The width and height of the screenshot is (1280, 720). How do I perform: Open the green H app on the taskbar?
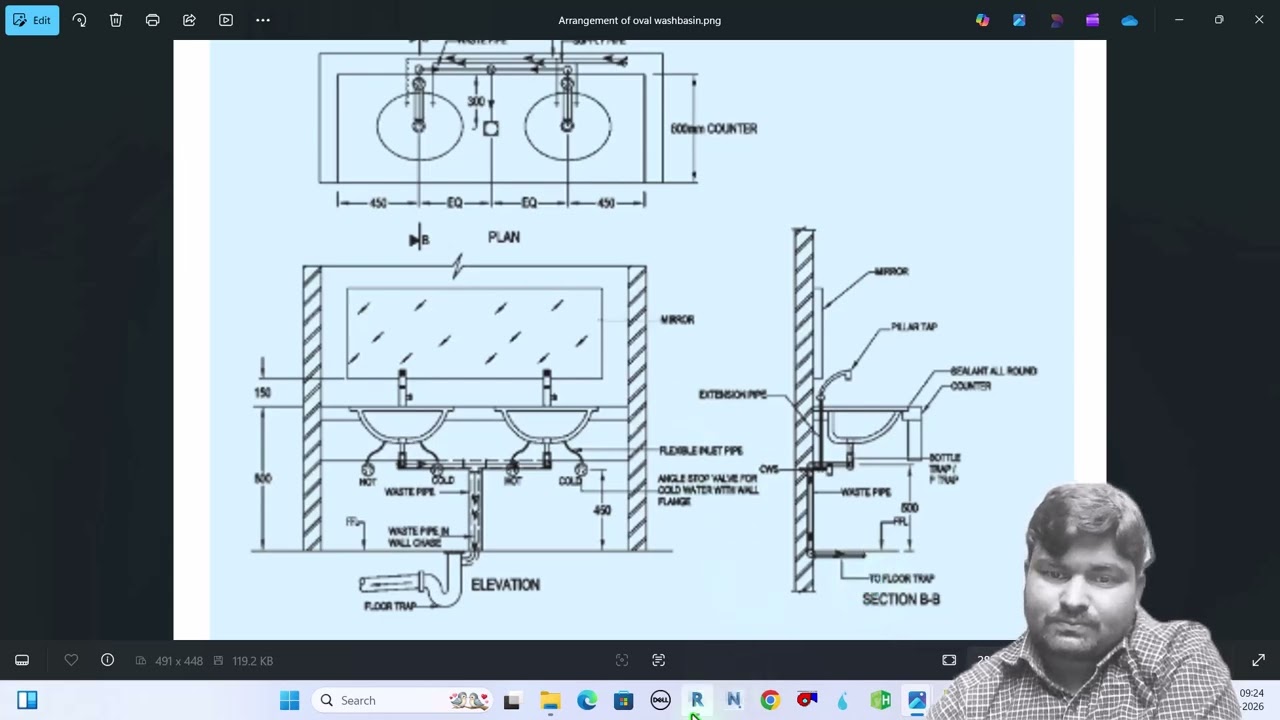(x=880, y=700)
